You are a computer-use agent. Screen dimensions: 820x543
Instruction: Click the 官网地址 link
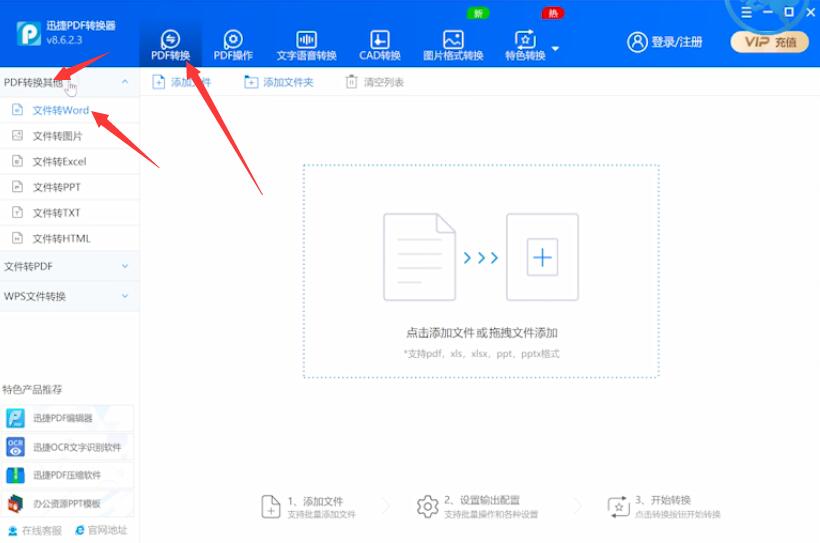coord(101,530)
